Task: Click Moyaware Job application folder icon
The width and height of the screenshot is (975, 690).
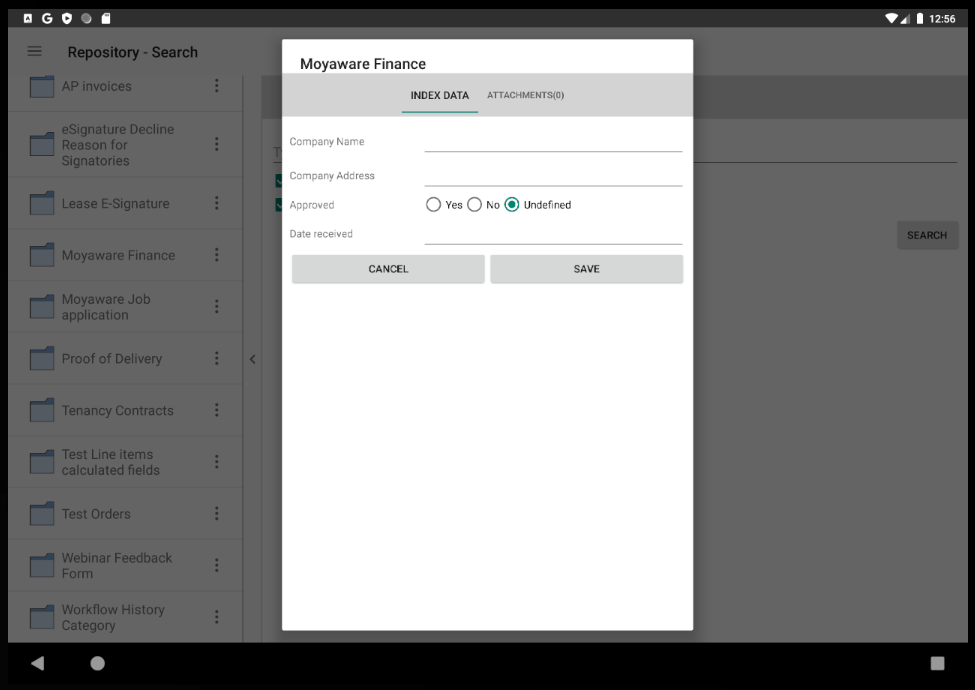Action: (42, 307)
